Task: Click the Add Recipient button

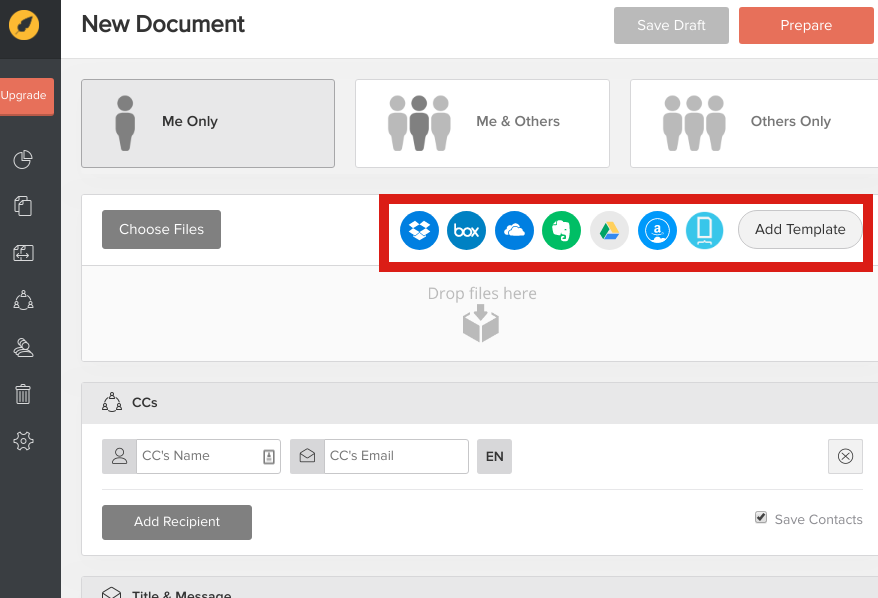Action: coord(177,522)
